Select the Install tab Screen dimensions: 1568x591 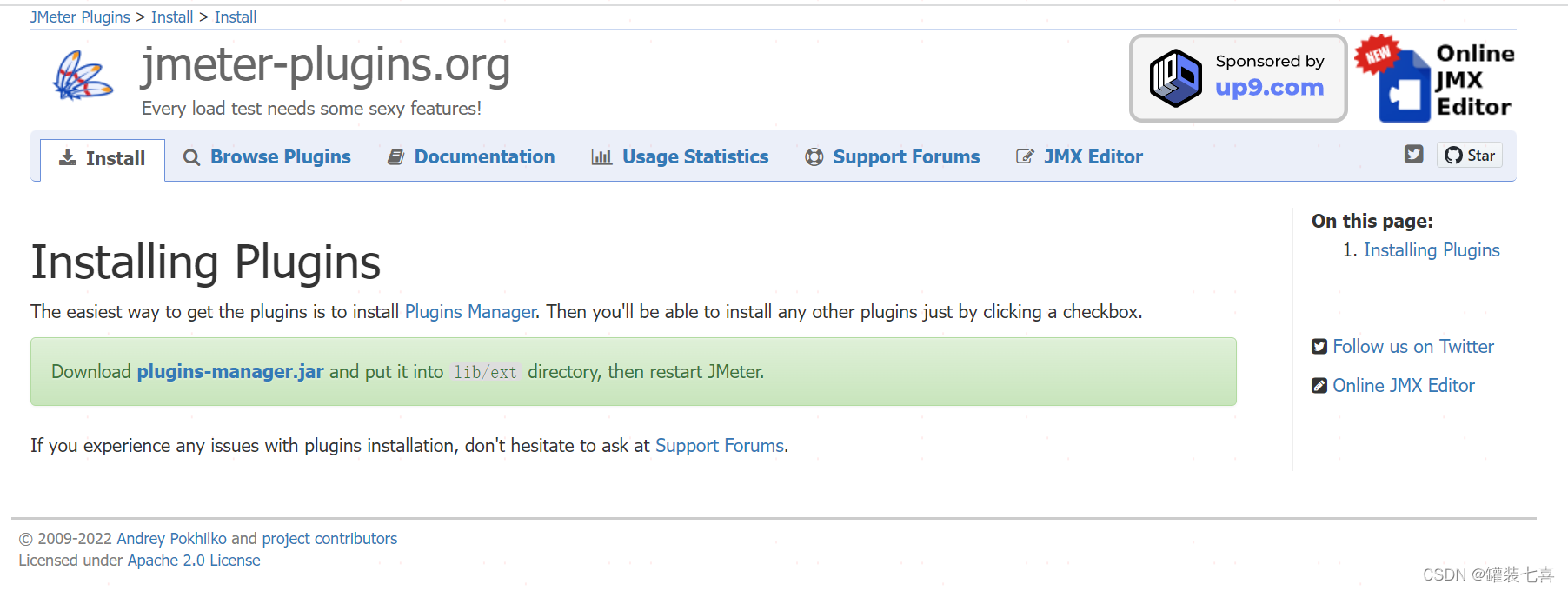click(x=103, y=159)
